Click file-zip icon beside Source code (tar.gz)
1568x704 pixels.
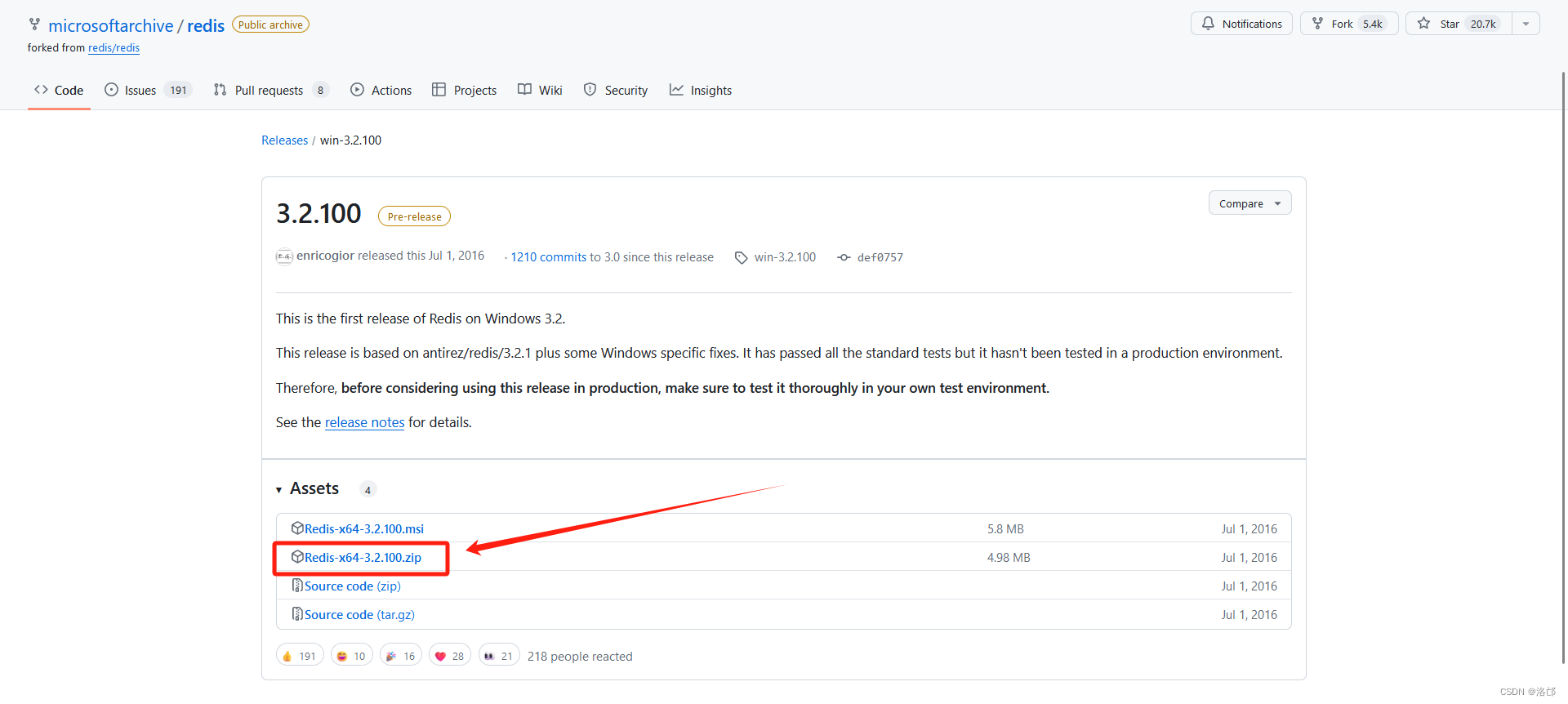point(297,614)
